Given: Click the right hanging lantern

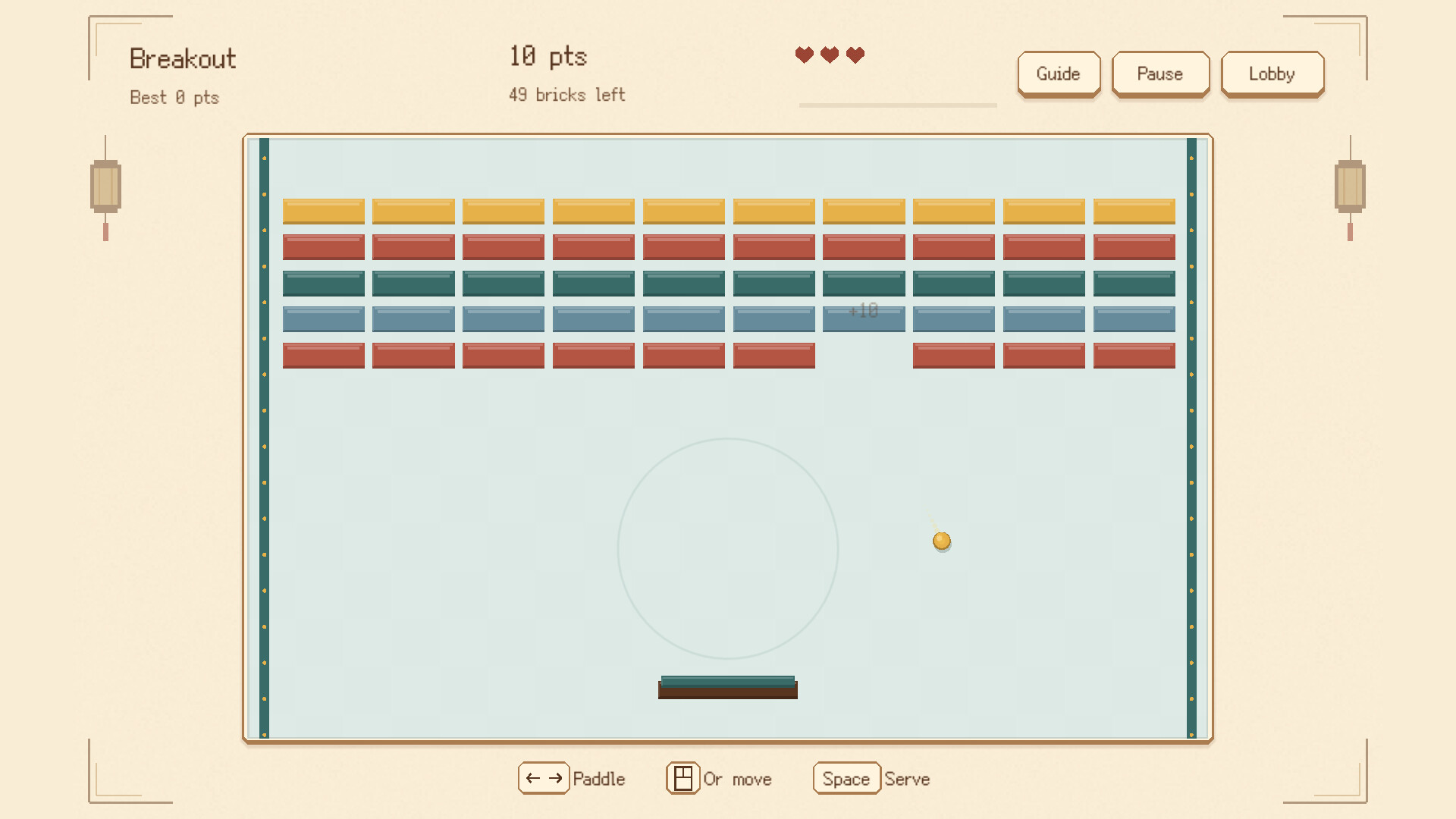Looking at the screenshot, I should 1350,188.
